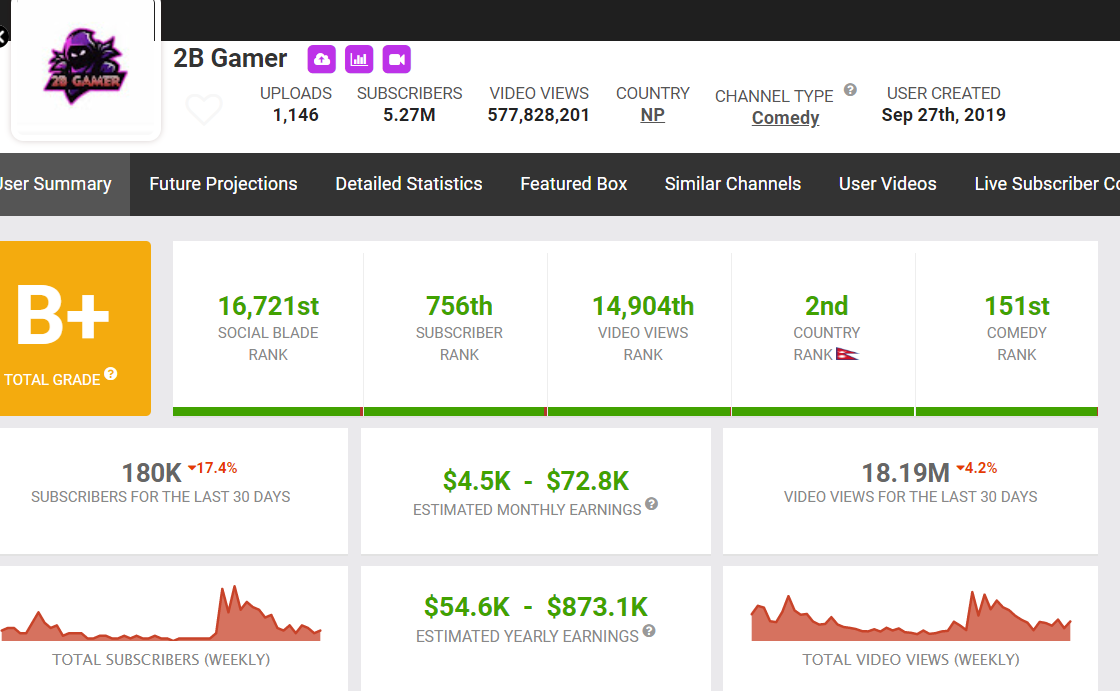
Task: Click the purple cloud upload icon
Action: pyautogui.click(x=321, y=59)
